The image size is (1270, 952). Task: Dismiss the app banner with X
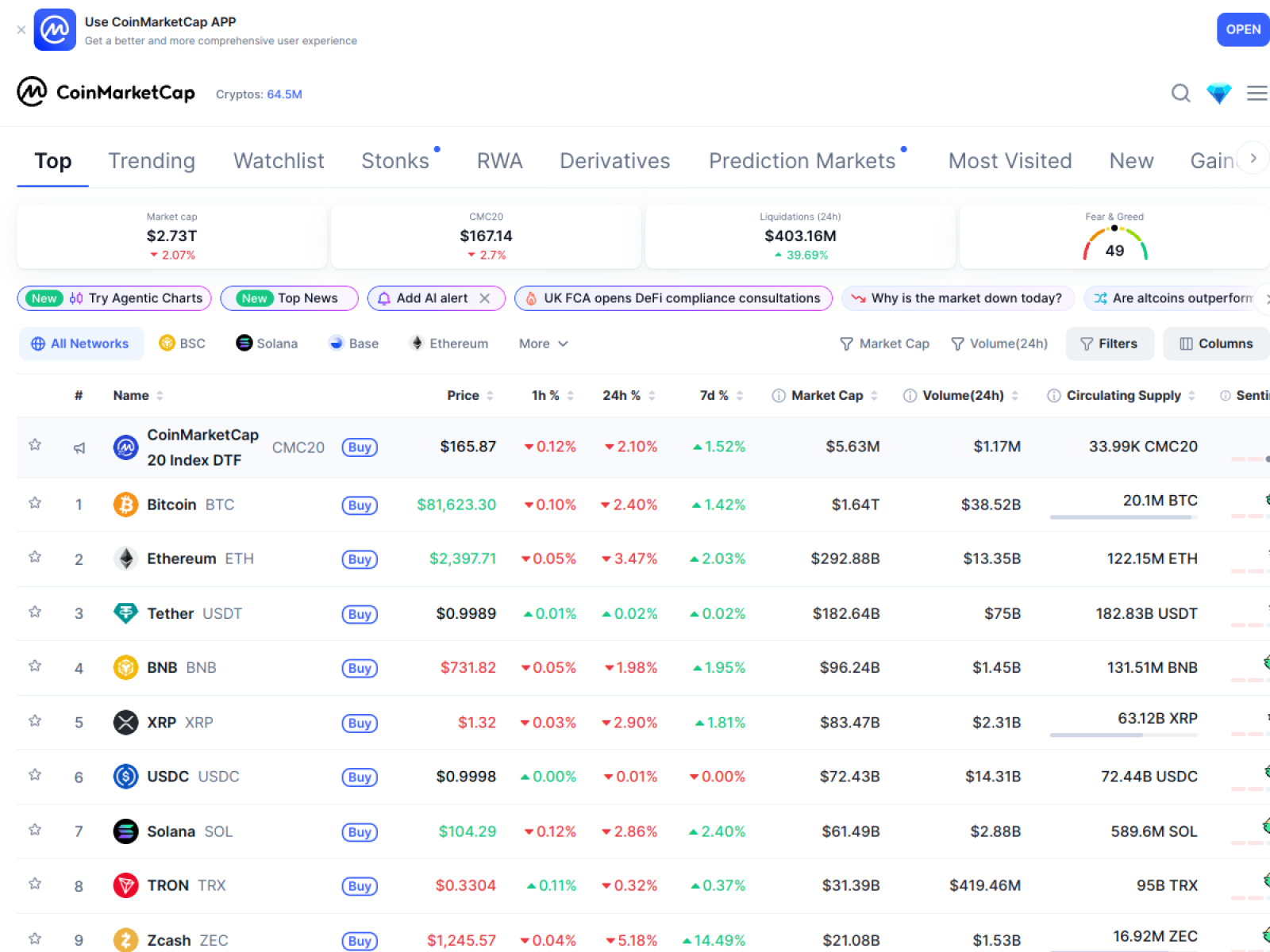coord(21,29)
